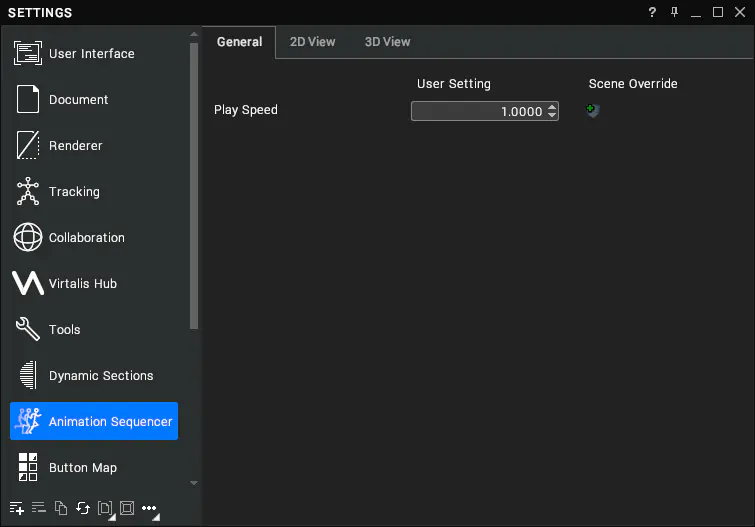Screen dimensions: 755x527
Task: Select Dynamic Sections settings
Action: [x=94, y=375]
